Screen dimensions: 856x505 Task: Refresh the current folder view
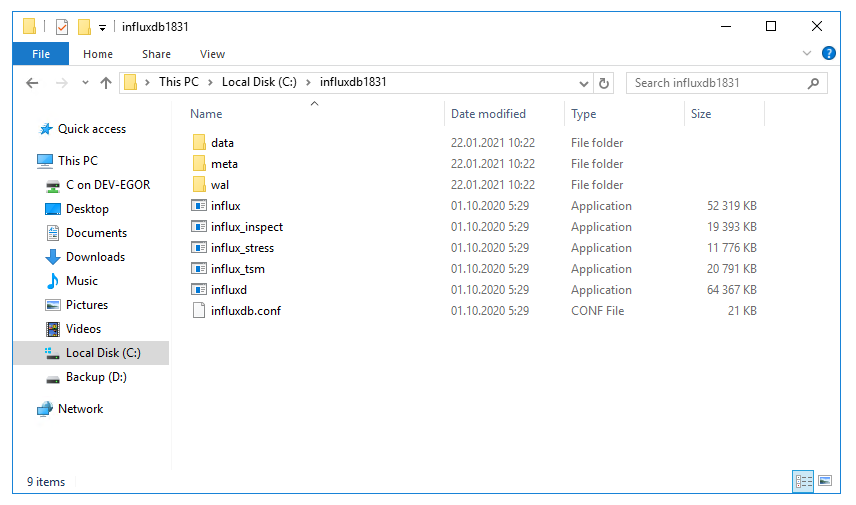604,83
